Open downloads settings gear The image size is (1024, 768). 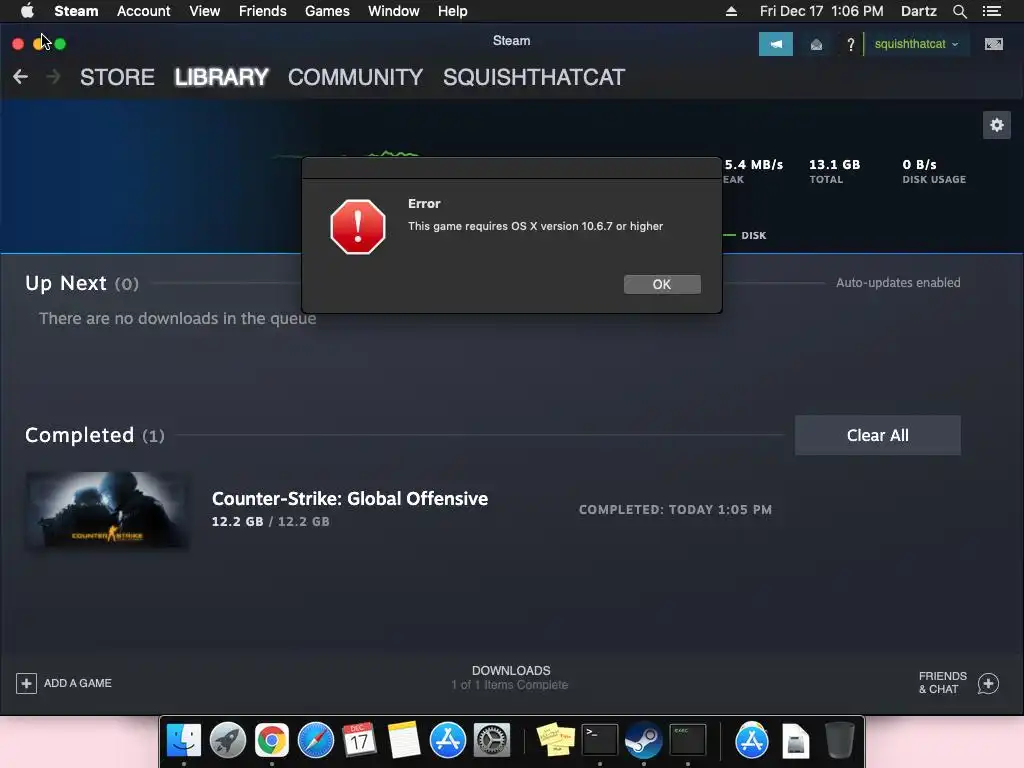coord(996,125)
